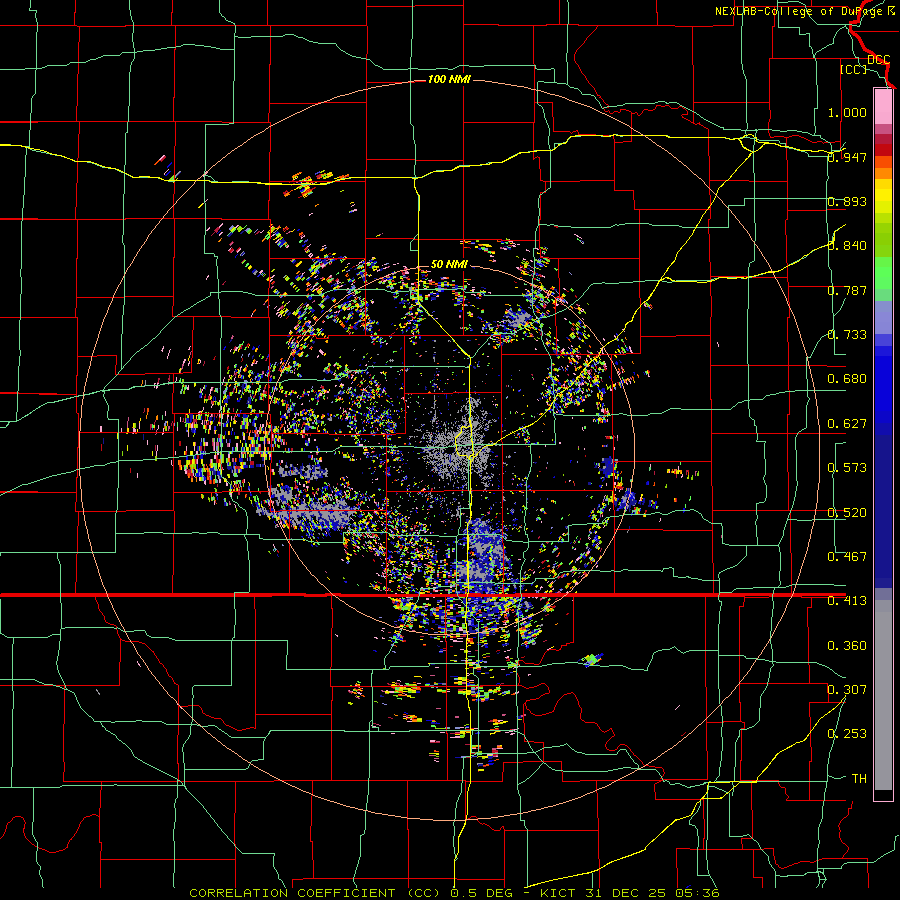Click the 0.947 color scale value
Image resolution: width=900 pixels, height=900 pixels.
coord(847,157)
